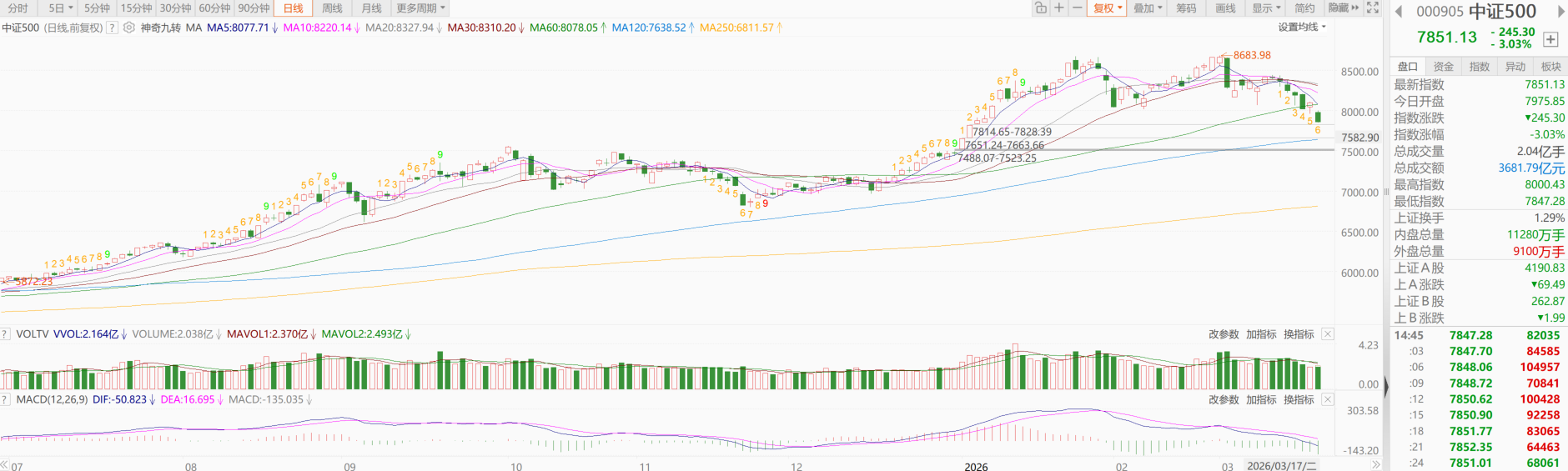Click 改参数 on the MACD panel
Image resolution: width=1568 pixels, height=471 pixels.
pos(1224,400)
